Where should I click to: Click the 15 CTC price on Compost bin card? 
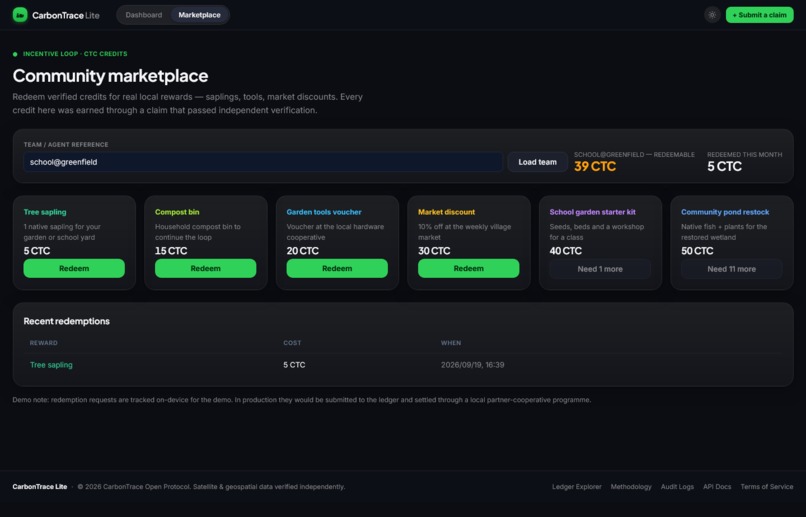coord(171,251)
